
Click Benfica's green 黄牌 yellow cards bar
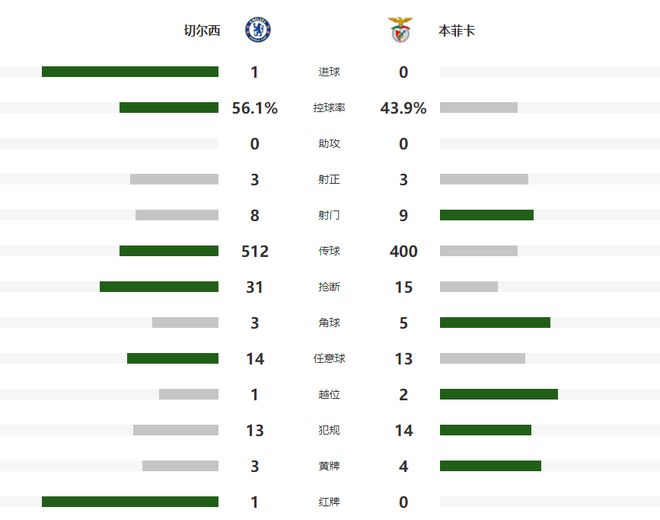coord(490,466)
